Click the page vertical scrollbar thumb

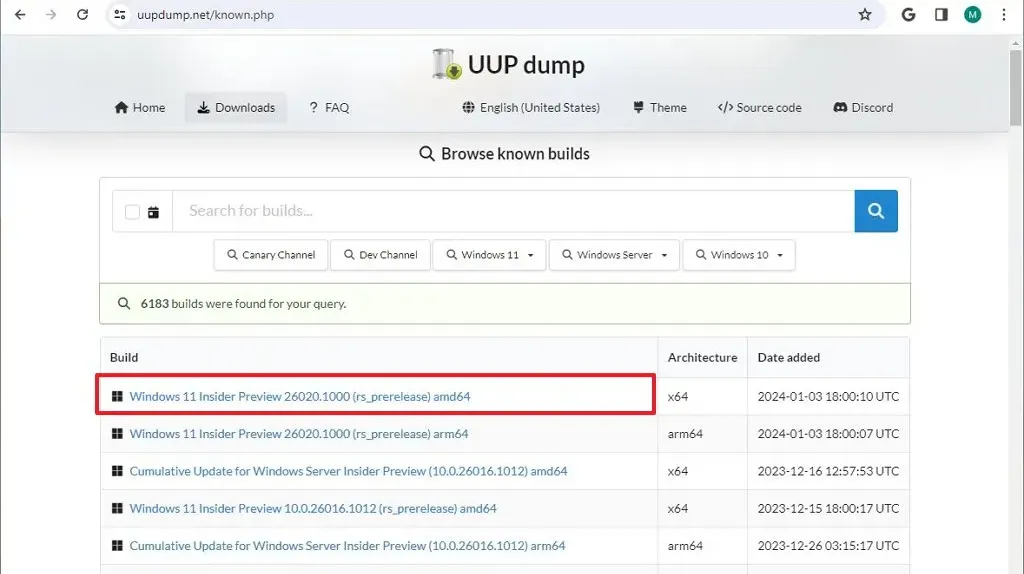1016,87
